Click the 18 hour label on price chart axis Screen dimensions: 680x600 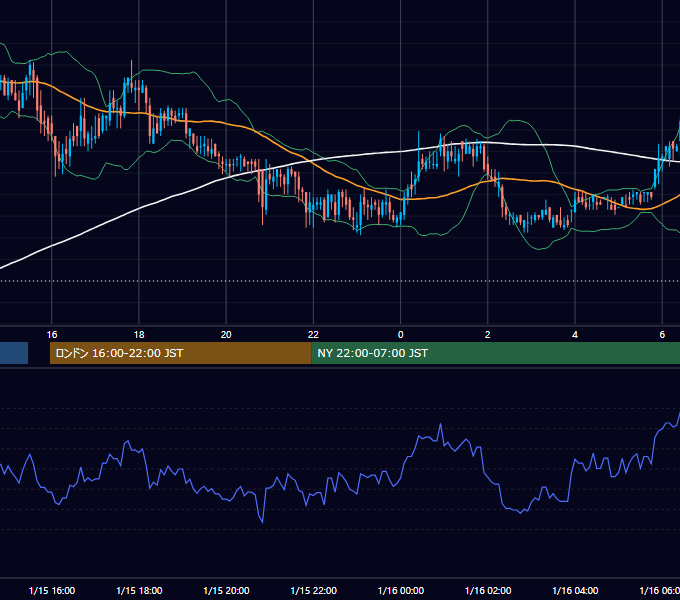coord(139,335)
